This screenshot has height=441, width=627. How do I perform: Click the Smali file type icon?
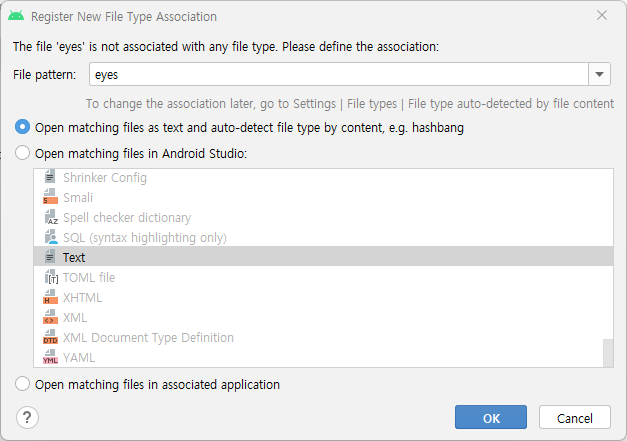[x=50, y=197]
